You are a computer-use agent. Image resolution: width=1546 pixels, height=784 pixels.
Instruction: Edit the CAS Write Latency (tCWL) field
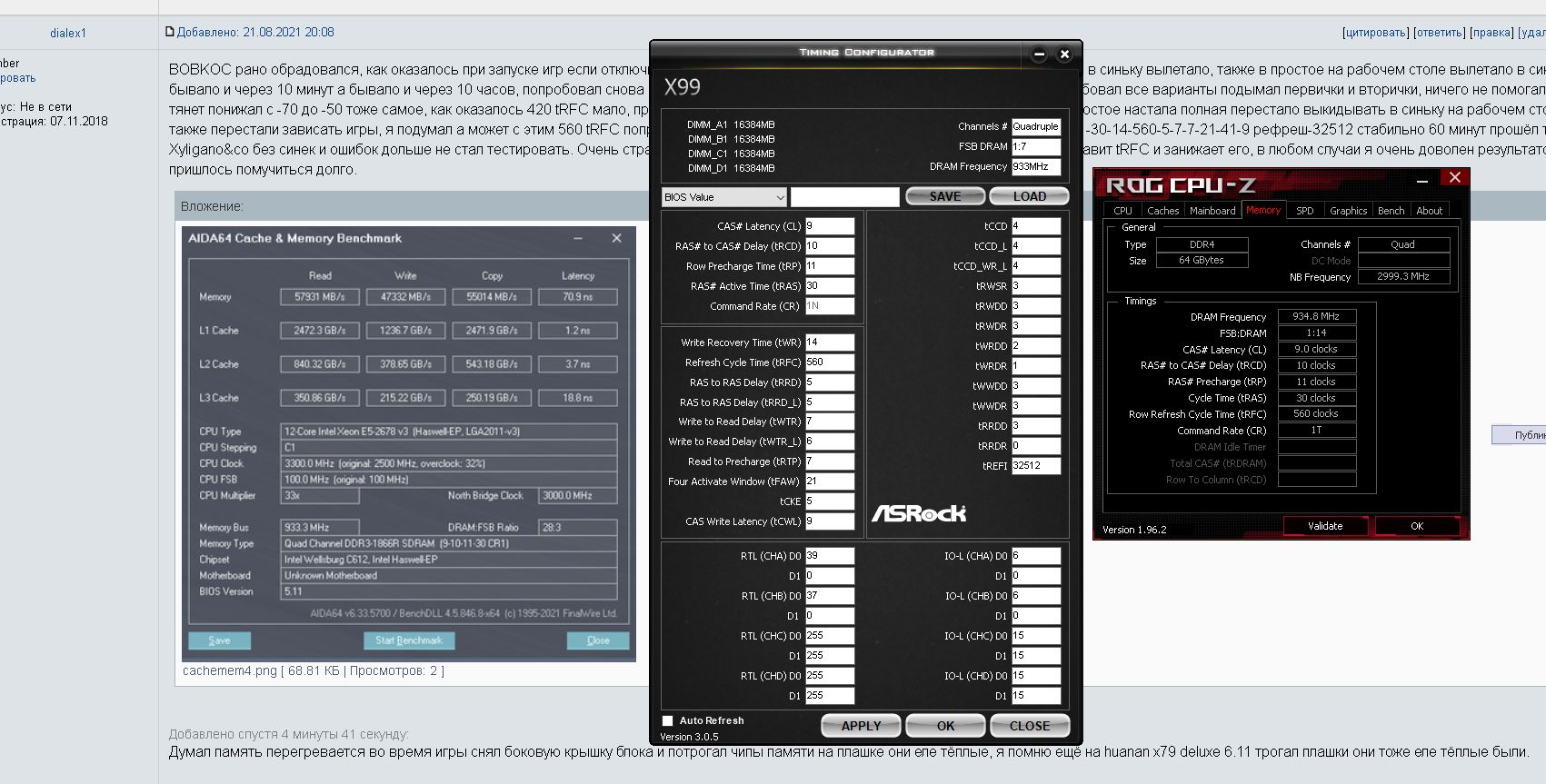coord(830,521)
